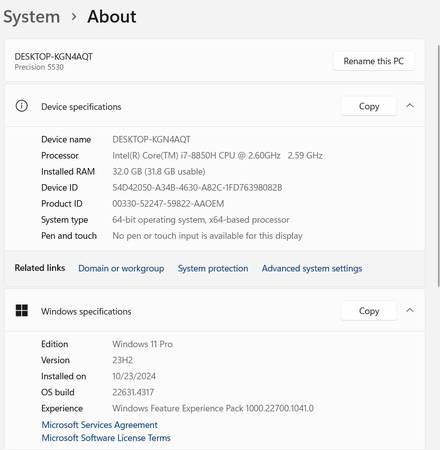The image size is (440, 450).
Task: Click the Windows specifications heading
Action: [86, 311]
